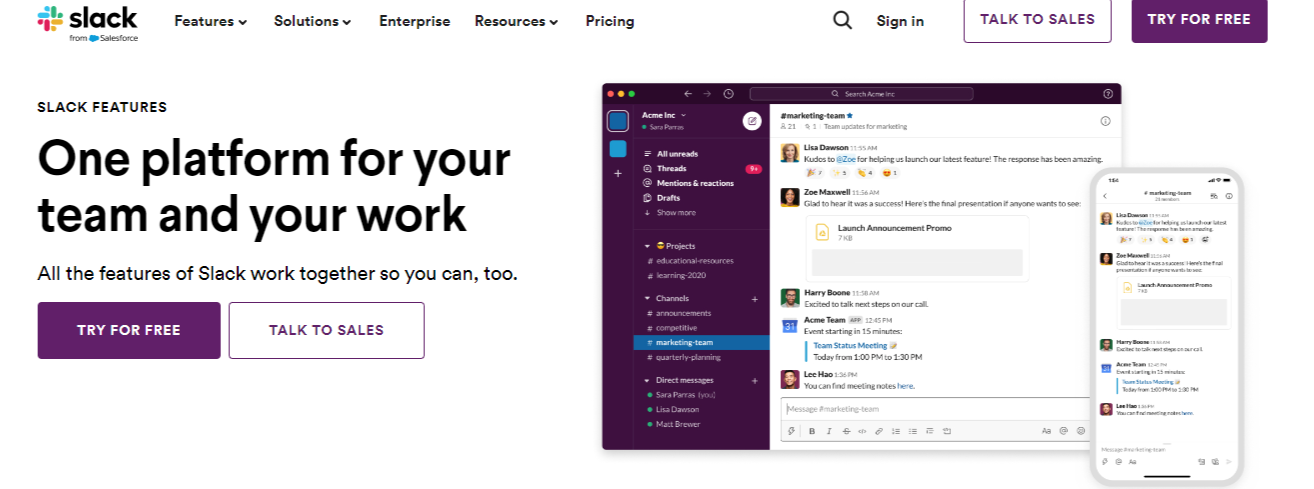Open the Launch Announcement Promo file attachment

coord(917,247)
